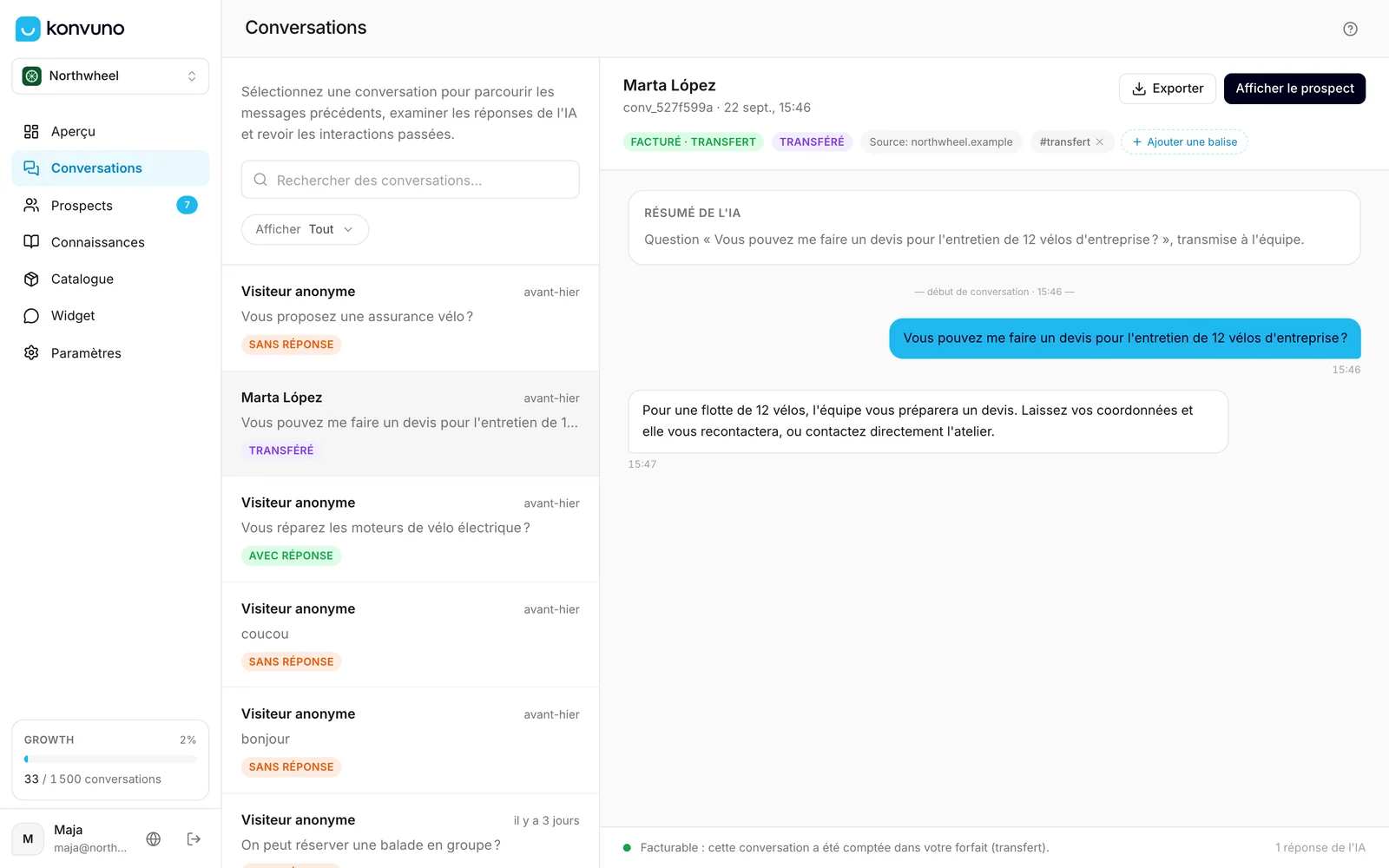1389x868 pixels.
Task: Click the conv_527f599a conversation ID text
Action: coord(668,108)
